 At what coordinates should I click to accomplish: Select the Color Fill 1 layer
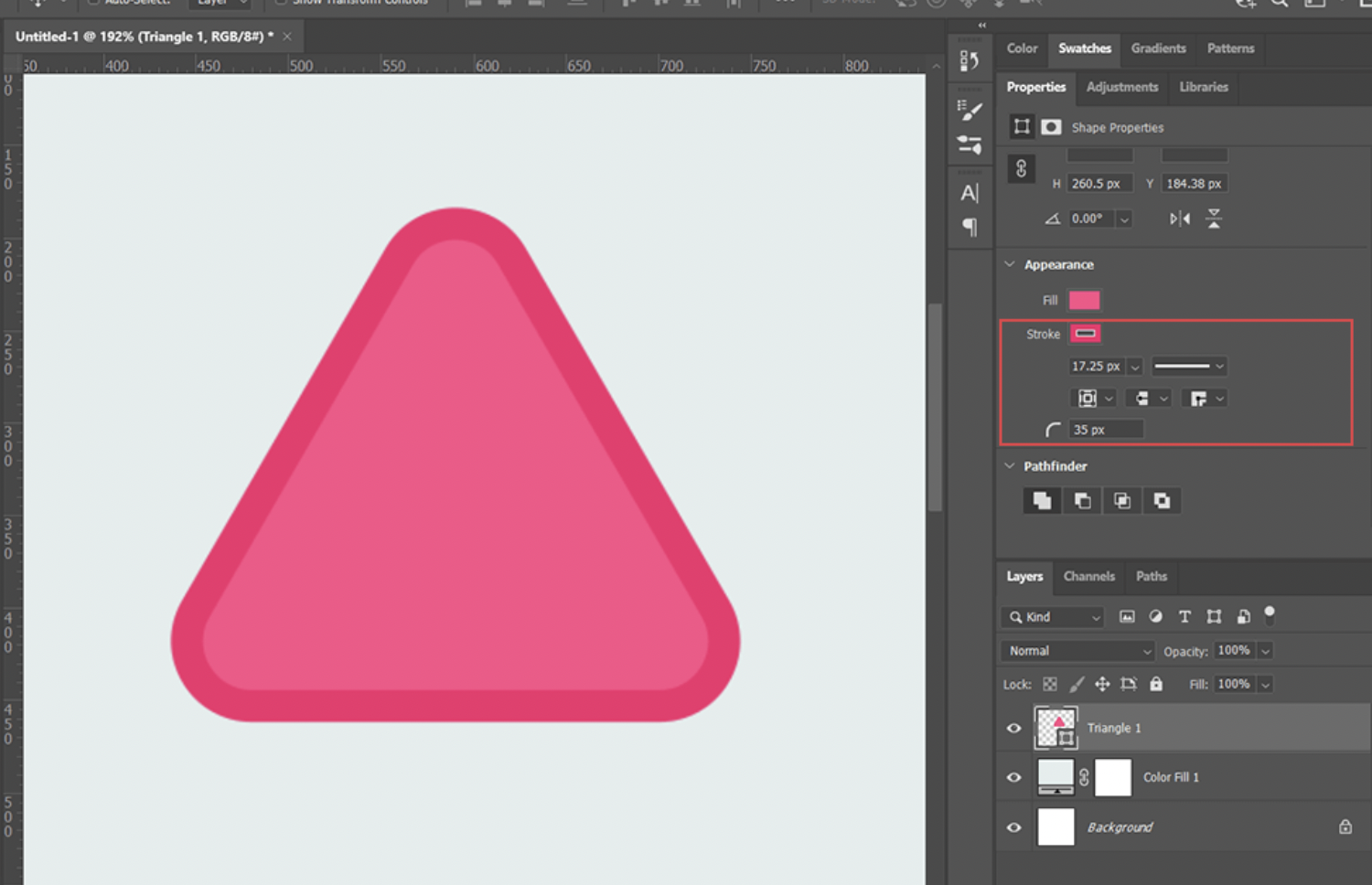[1171, 777]
